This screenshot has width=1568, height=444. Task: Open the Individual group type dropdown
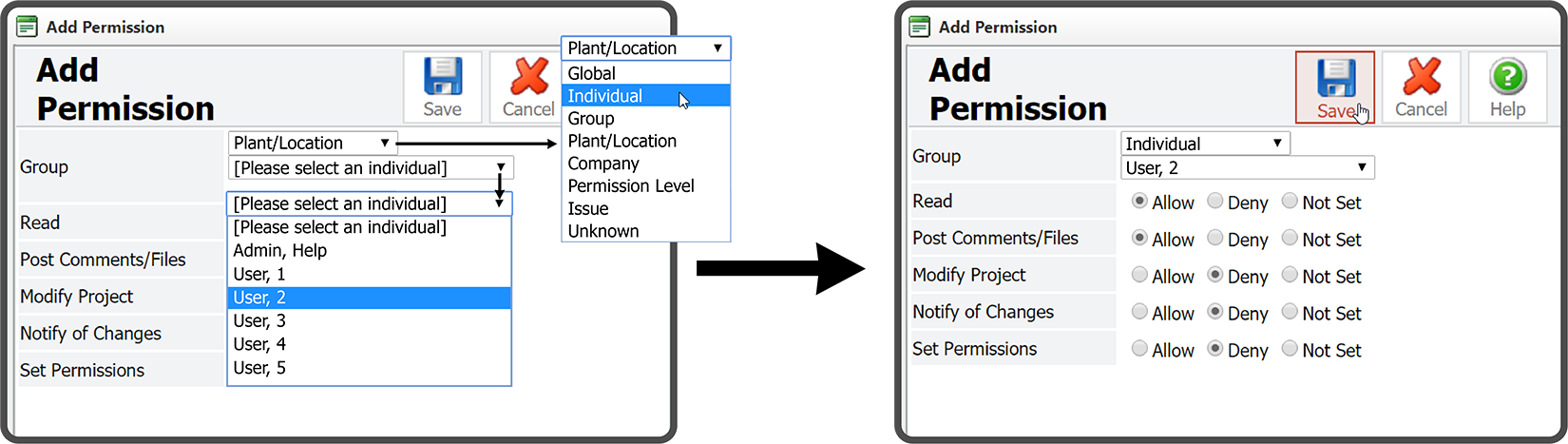(x=1203, y=144)
